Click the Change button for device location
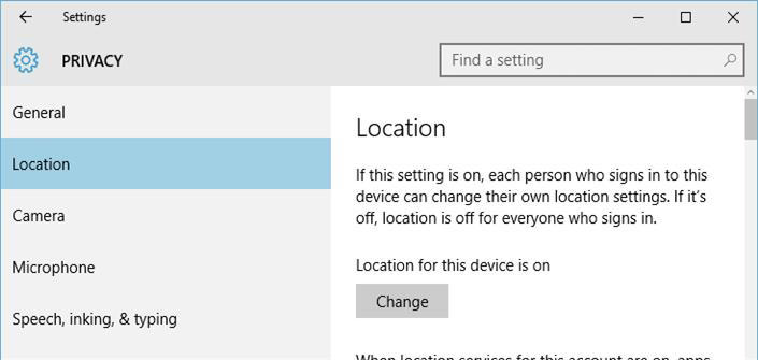Screen dimensions: 758x360 click(402, 301)
